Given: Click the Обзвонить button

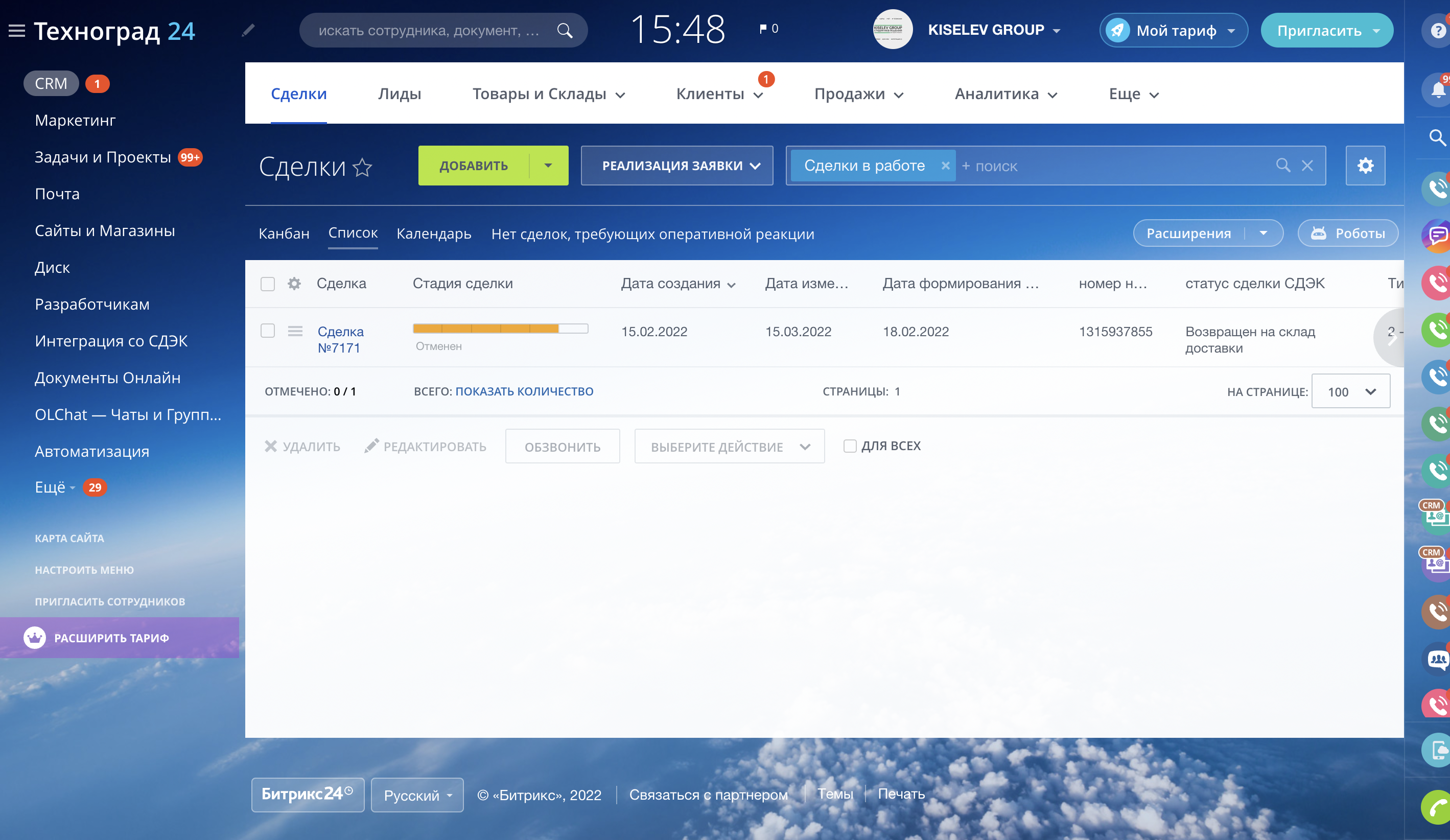Looking at the screenshot, I should 562,446.
